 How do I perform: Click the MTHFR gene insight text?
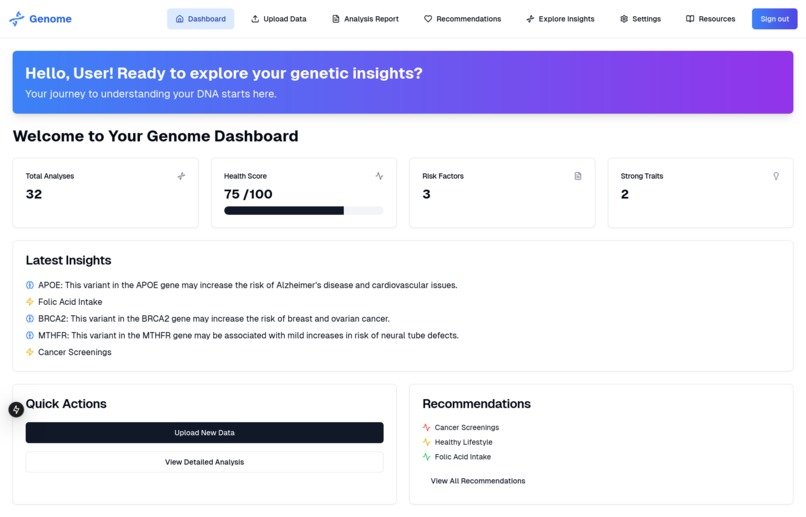click(248, 336)
